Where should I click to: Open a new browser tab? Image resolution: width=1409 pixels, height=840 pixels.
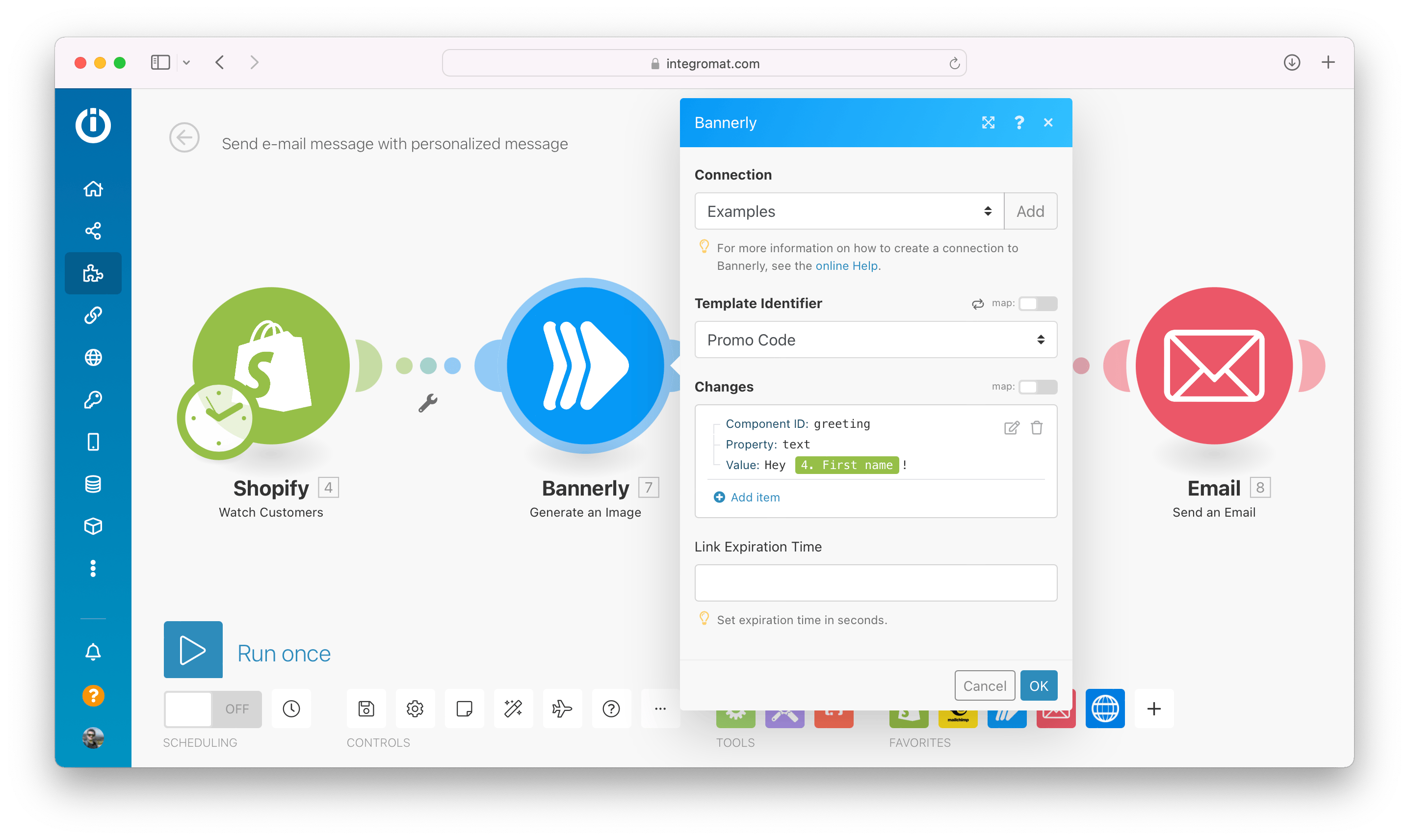coord(1328,62)
